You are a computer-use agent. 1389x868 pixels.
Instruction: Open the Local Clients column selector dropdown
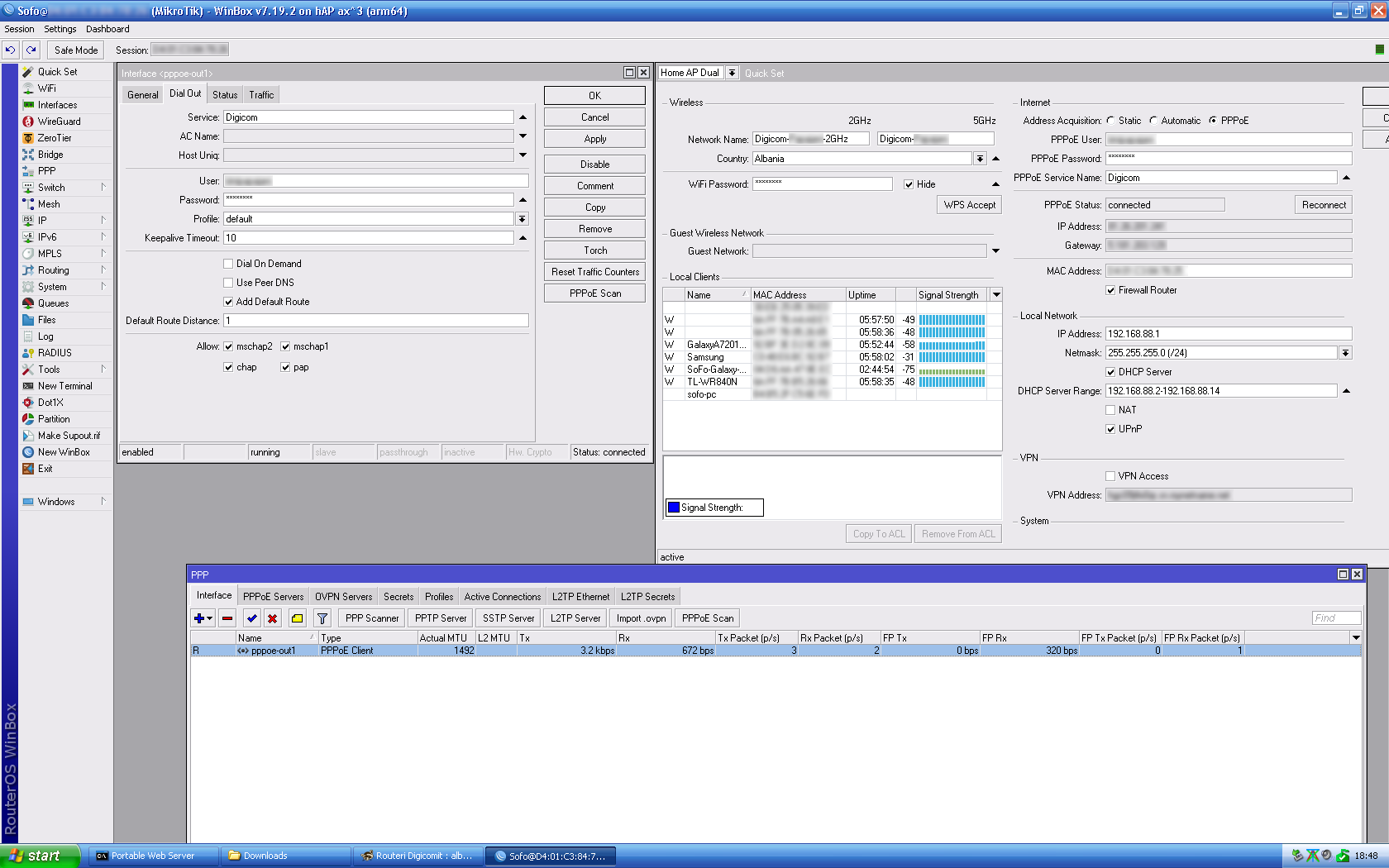tap(996, 295)
